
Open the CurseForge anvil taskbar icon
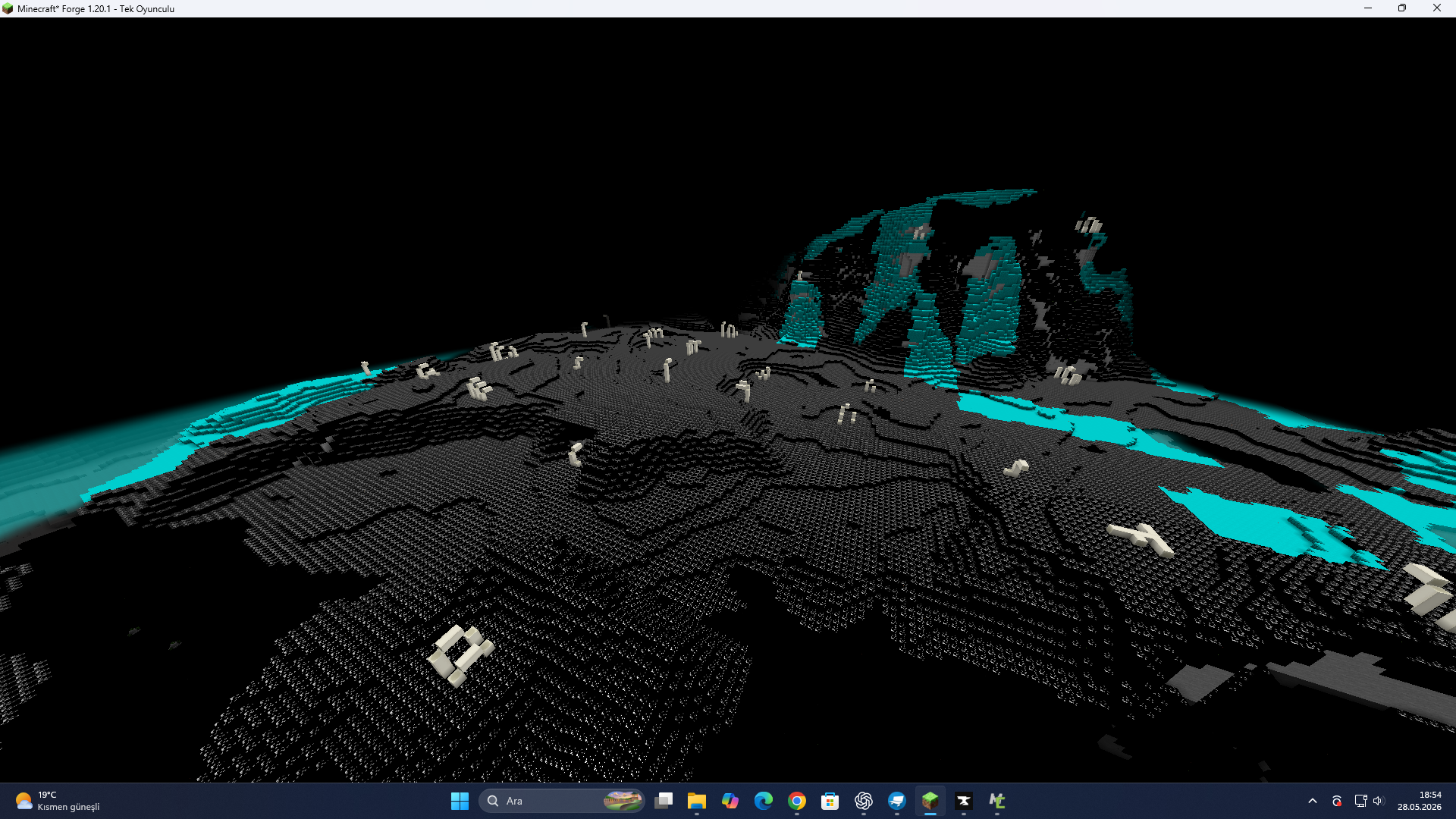[x=964, y=801]
